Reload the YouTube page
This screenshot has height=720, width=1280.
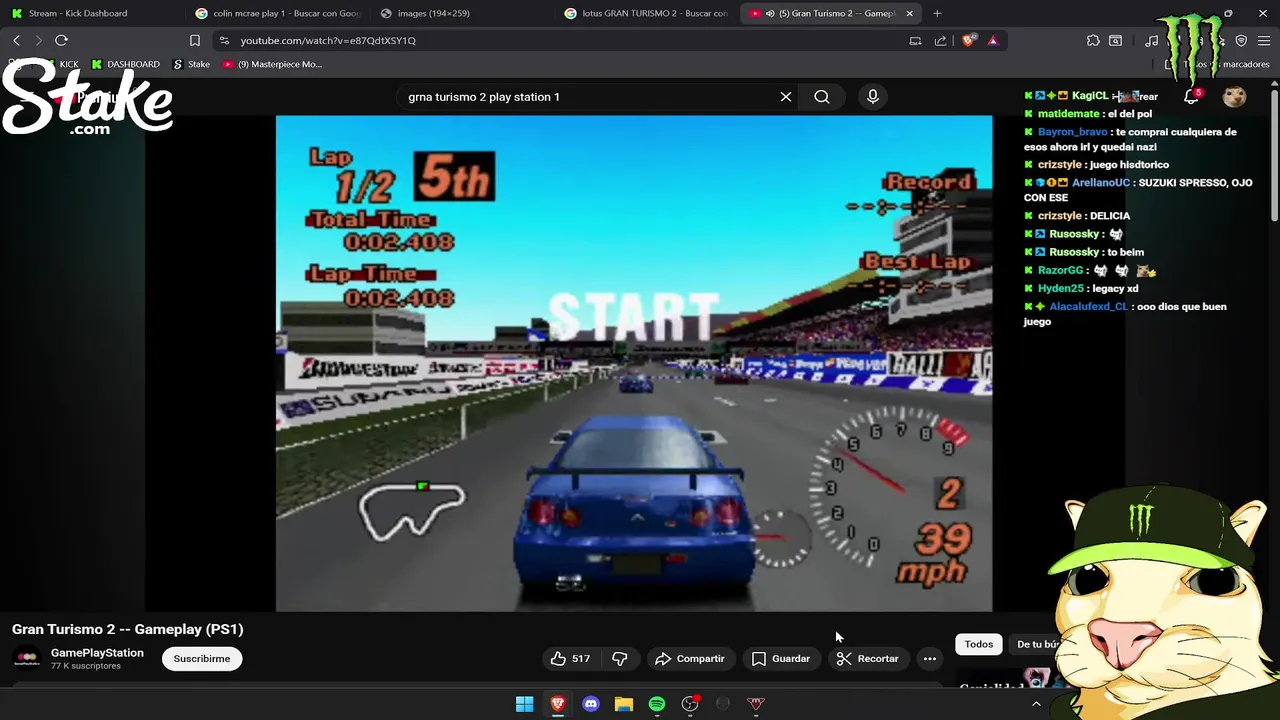pyautogui.click(x=61, y=40)
